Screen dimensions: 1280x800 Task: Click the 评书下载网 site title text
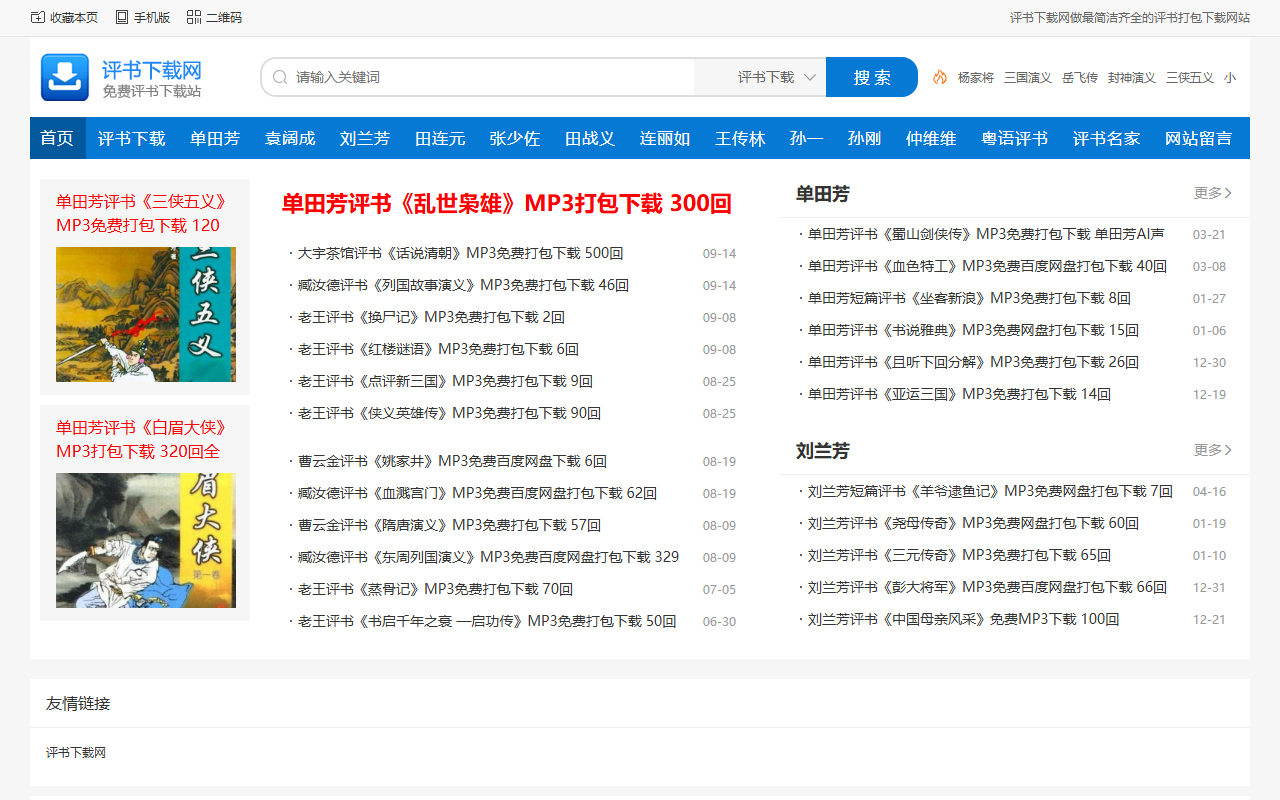[x=152, y=70]
